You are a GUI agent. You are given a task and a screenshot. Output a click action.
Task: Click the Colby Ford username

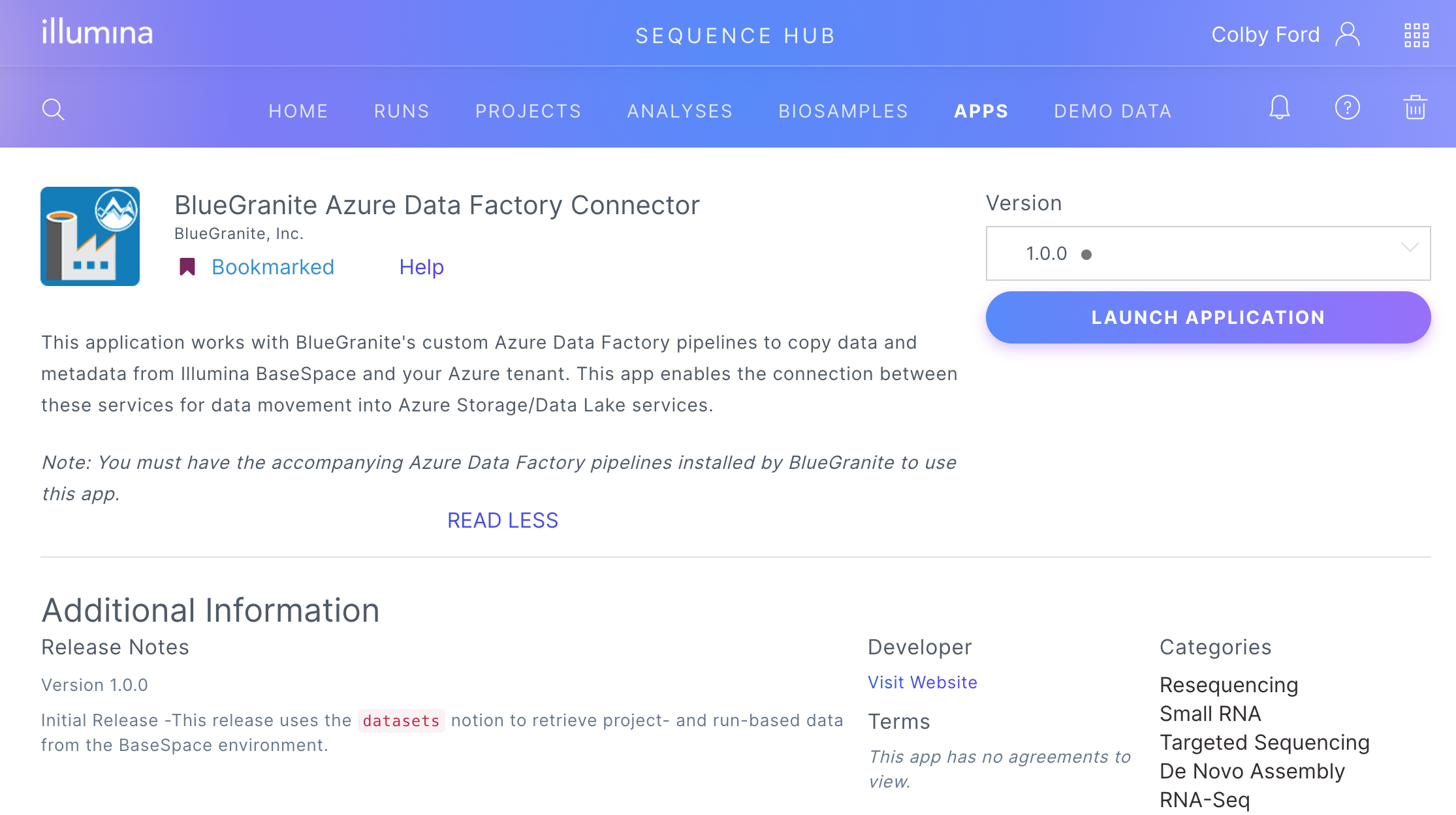(1265, 35)
